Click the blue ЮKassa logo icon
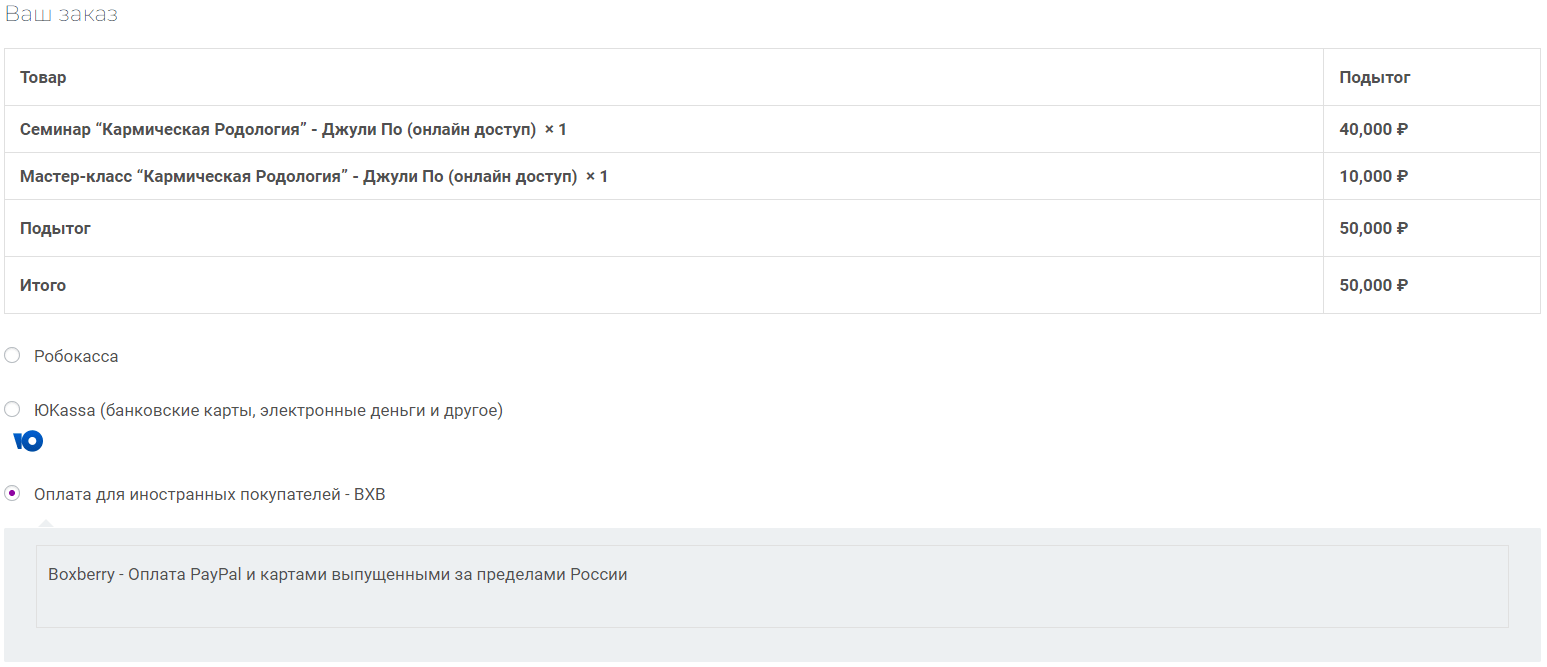Viewport: 1547px width, 667px height. coord(28,441)
